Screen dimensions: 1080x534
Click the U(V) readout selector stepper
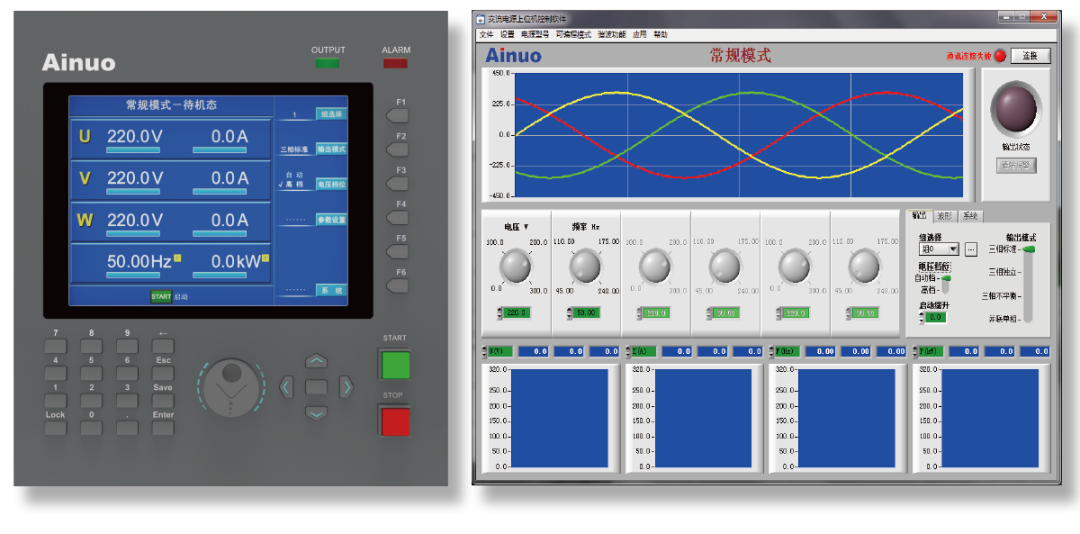(486, 352)
